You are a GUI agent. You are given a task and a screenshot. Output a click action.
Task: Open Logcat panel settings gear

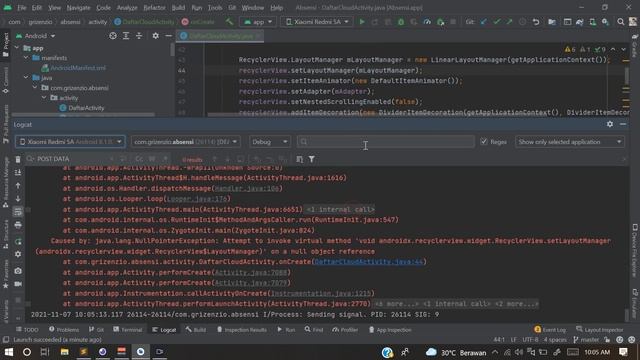[610, 124]
